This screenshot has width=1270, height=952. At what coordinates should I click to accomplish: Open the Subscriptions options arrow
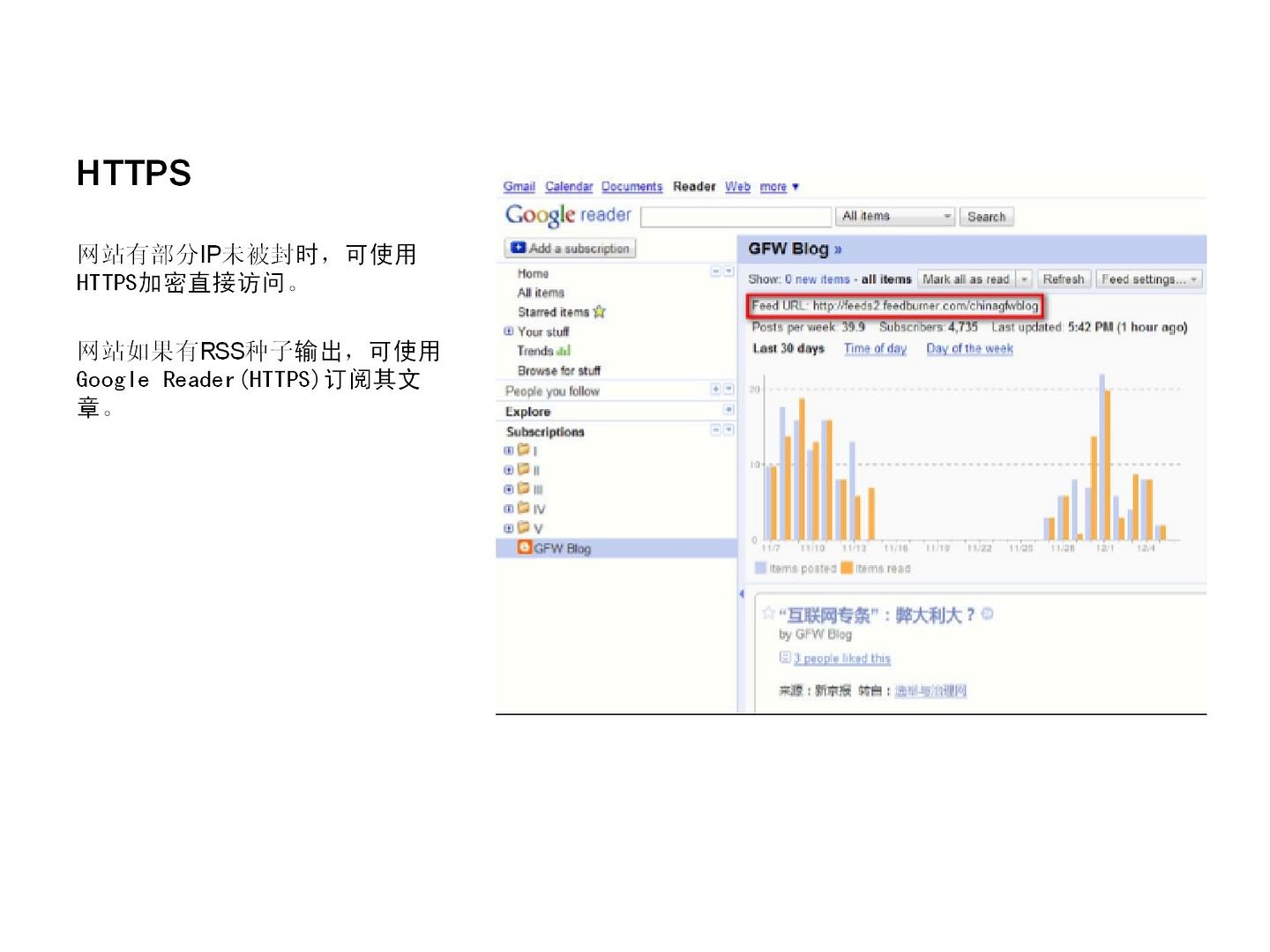click(728, 430)
